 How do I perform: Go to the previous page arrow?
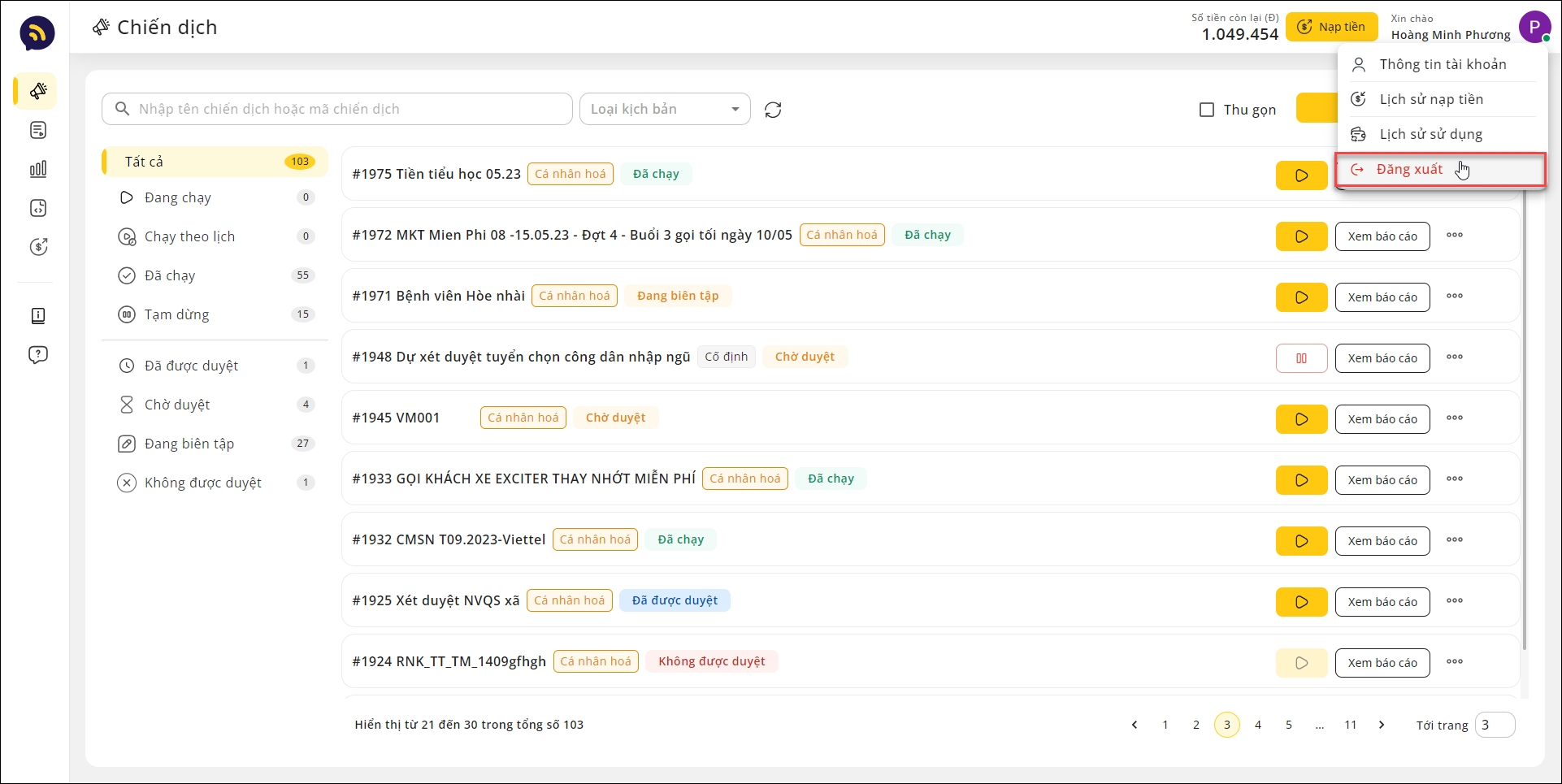(x=1135, y=725)
